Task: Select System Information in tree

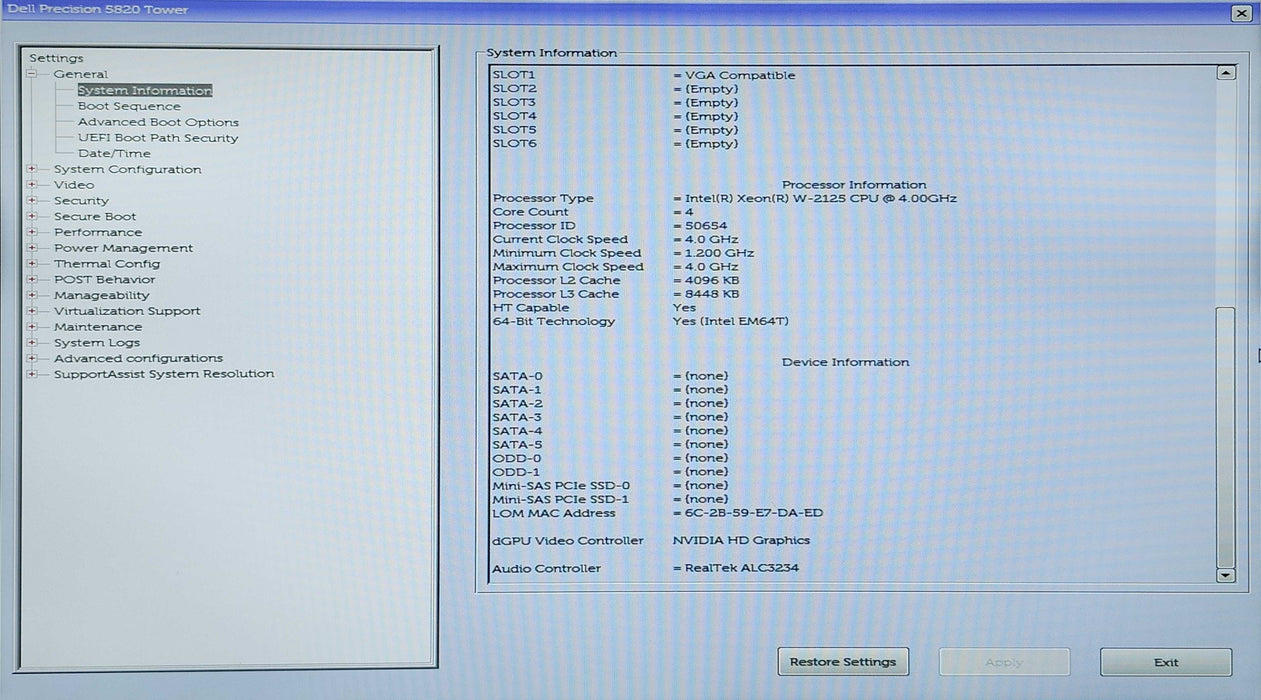Action: point(144,90)
